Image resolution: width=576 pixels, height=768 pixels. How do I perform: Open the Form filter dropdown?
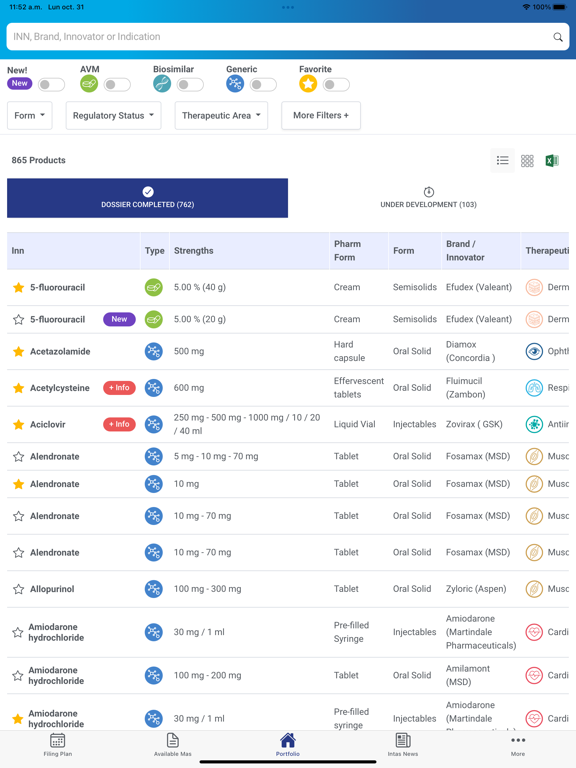[29, 116]
